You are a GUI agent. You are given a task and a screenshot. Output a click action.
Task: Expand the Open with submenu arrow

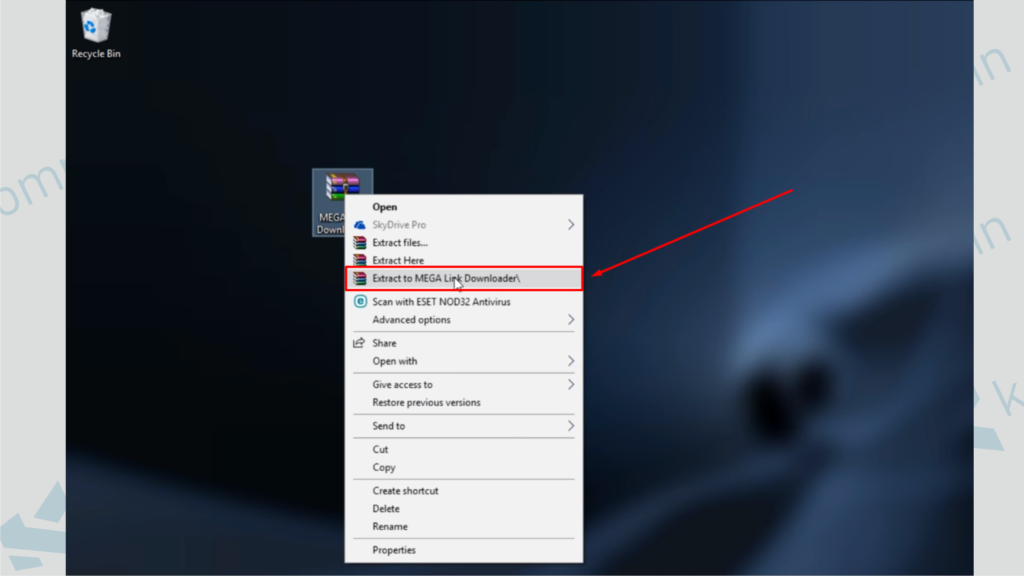[x=571, y=361]
